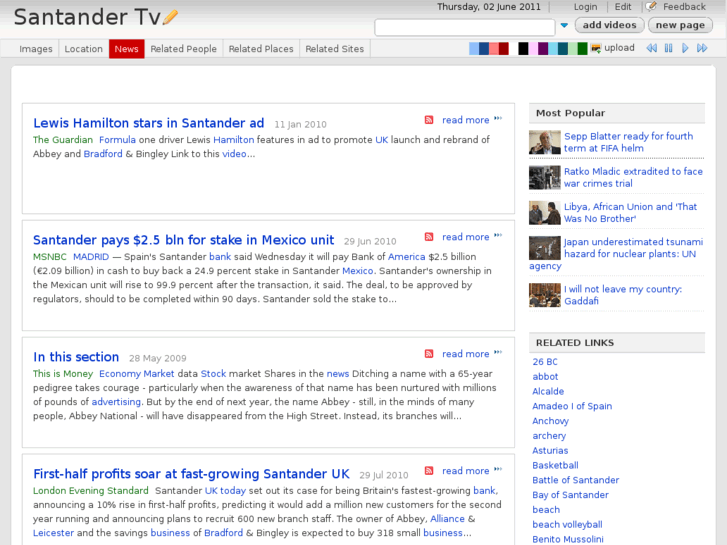Click the fast-forward double-arrow control

[x=702, y=48]
